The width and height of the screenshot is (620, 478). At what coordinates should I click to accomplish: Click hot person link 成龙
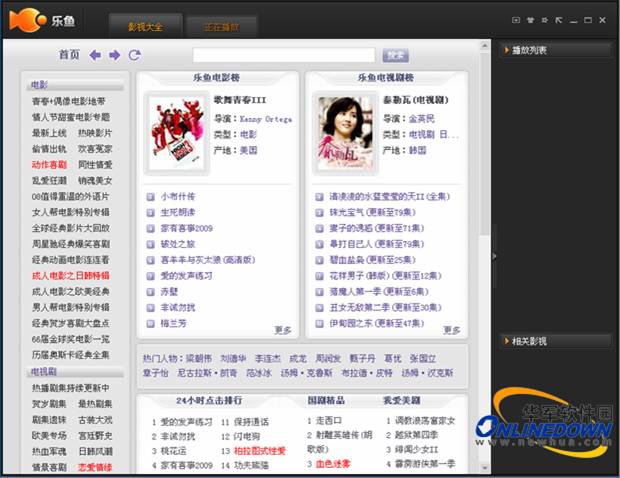click(298, 359)
